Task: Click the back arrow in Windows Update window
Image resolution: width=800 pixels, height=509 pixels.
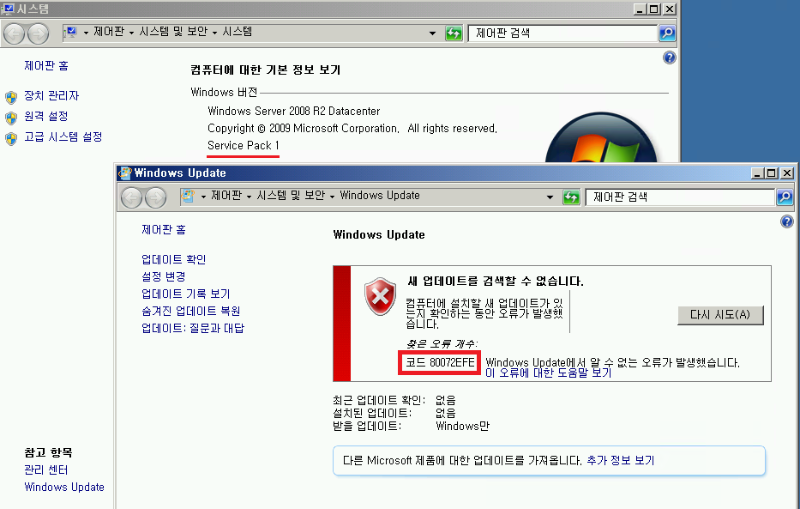Action: (x=131, y=197)
